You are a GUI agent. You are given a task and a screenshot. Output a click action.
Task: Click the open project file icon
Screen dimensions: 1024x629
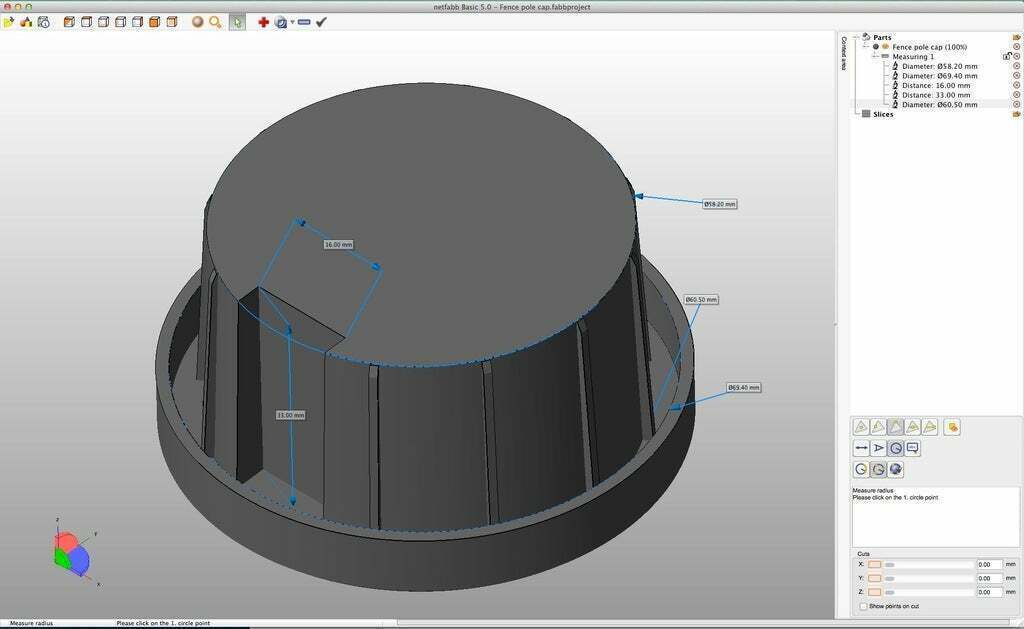point(9,22)
